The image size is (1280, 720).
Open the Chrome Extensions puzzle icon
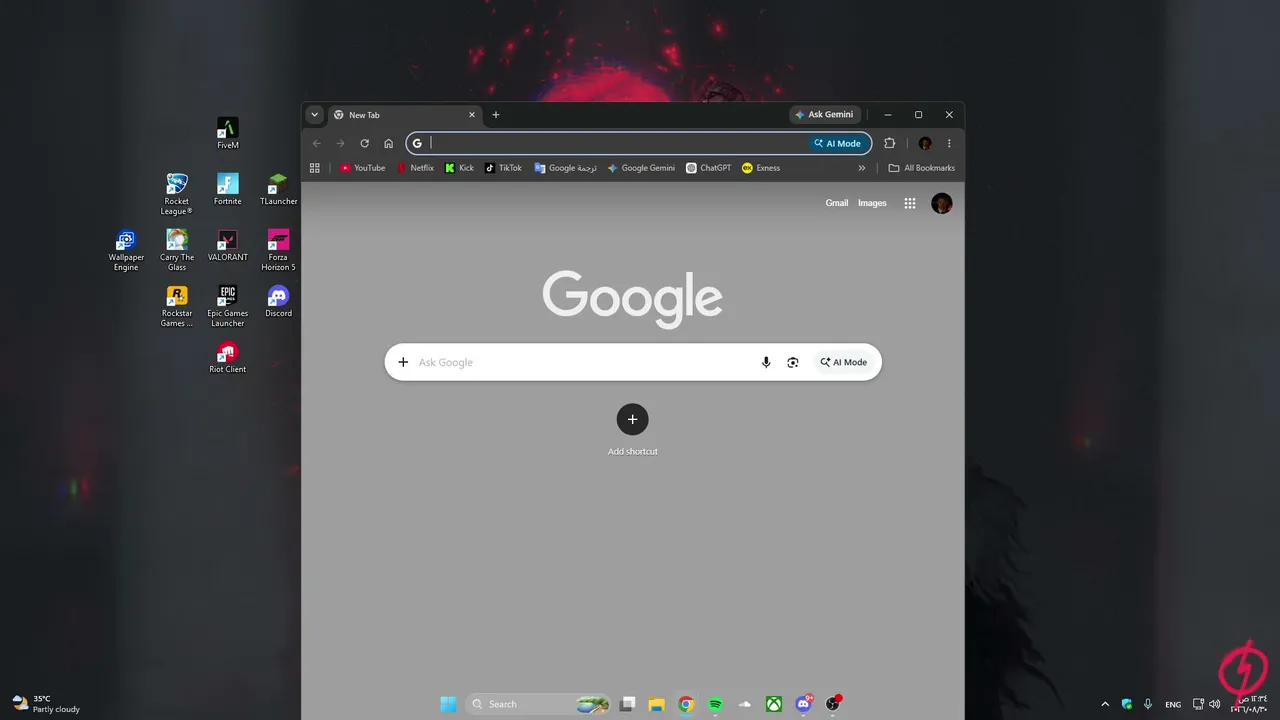[889, 143]
